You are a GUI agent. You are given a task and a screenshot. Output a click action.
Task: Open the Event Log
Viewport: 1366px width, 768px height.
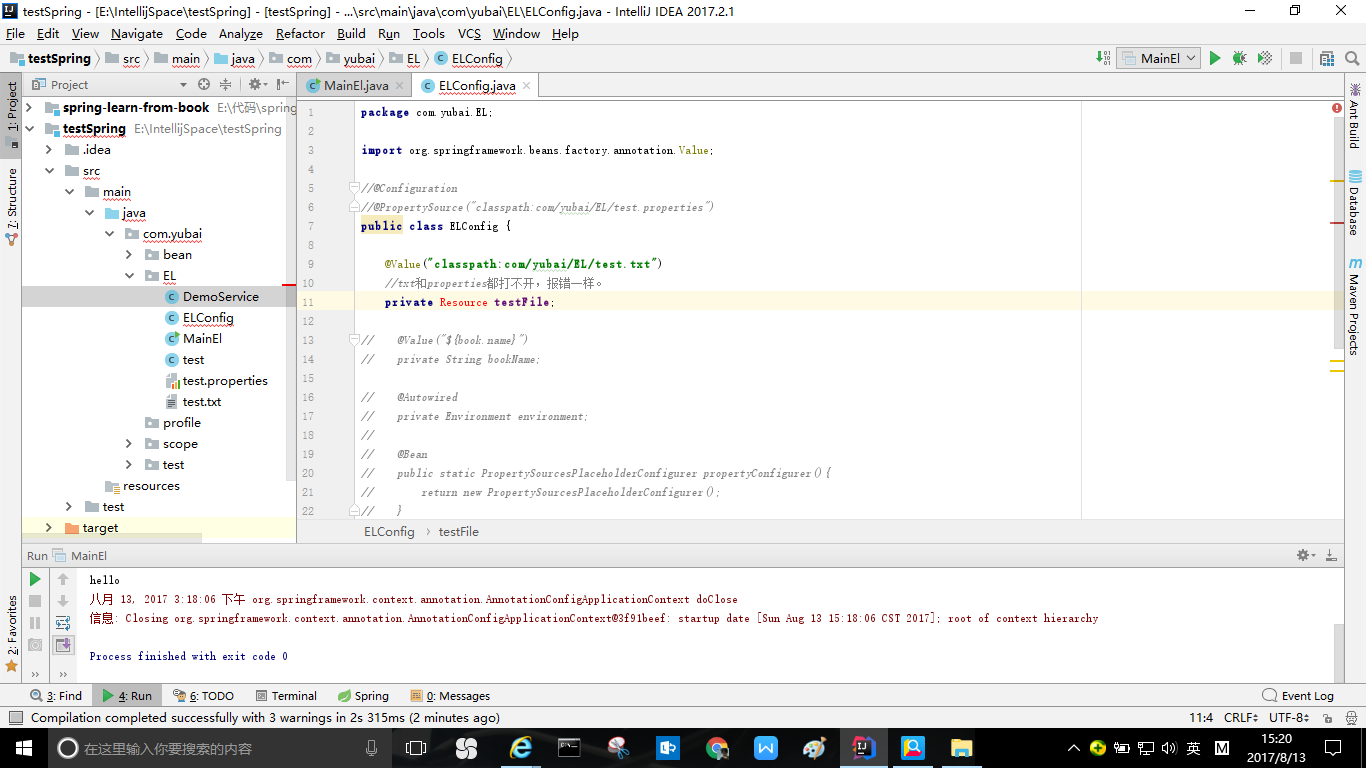tap(1298, 696)
